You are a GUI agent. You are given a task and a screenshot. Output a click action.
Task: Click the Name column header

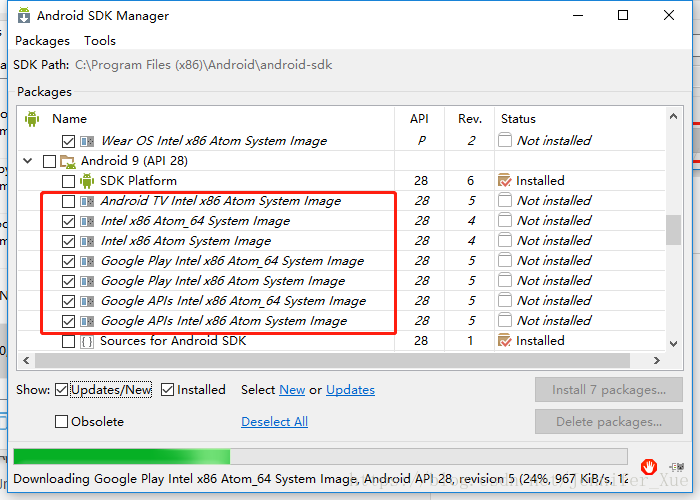(x=69, y=119)
